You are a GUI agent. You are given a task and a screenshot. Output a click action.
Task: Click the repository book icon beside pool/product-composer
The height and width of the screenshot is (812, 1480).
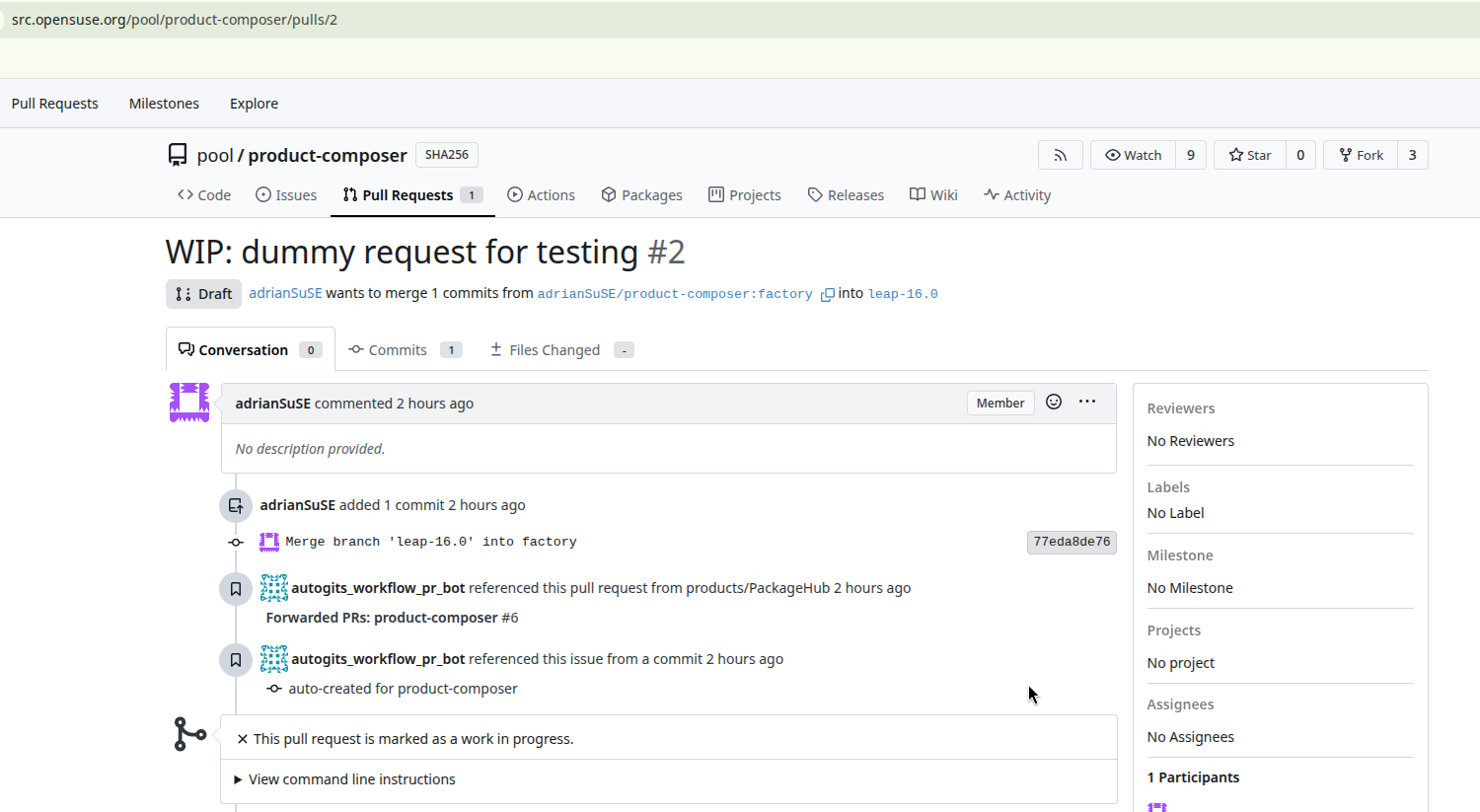pyautogui.click(x=177, y=154)
